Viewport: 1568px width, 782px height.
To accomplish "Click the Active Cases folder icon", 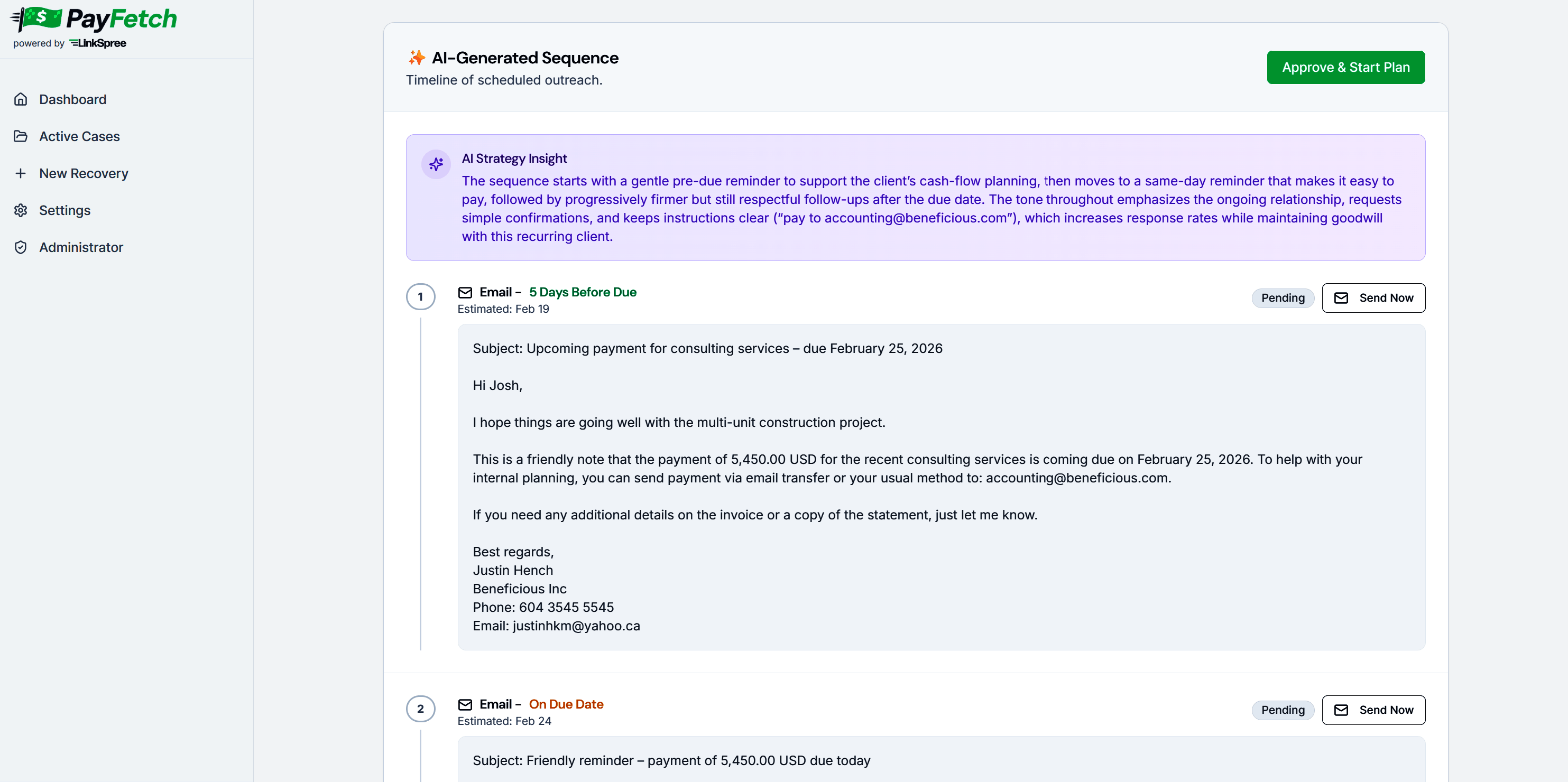I will [21, 136].
